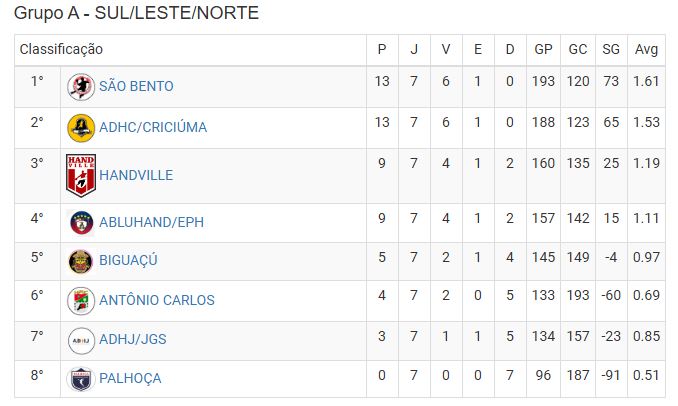Click the Handville red shield logo
678x406 pixels.
pyautogui.click(x=81, y=176)
